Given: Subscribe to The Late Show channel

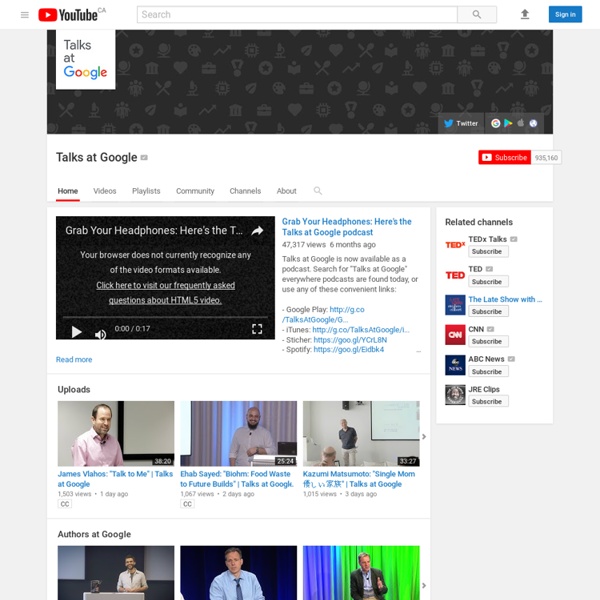Looking at the screenshot, I should (488, 311).
